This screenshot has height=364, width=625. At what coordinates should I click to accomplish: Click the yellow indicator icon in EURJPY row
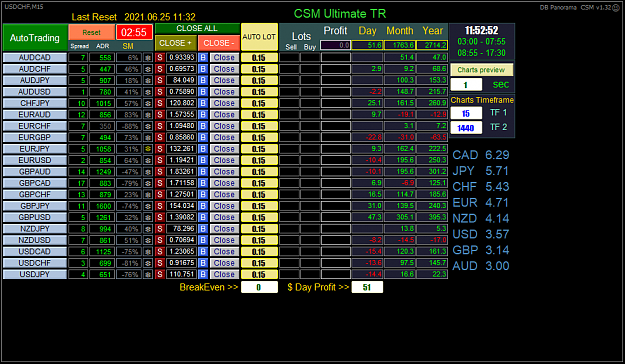point(148,149)
